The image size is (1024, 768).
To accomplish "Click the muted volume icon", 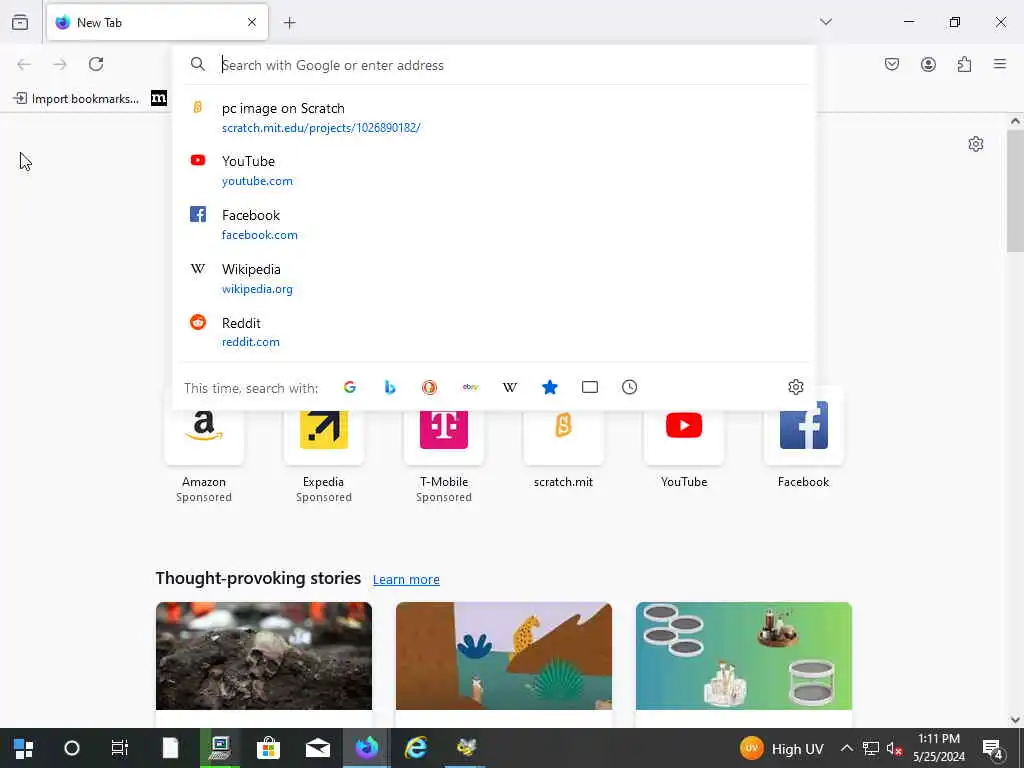I will [895, 748].
